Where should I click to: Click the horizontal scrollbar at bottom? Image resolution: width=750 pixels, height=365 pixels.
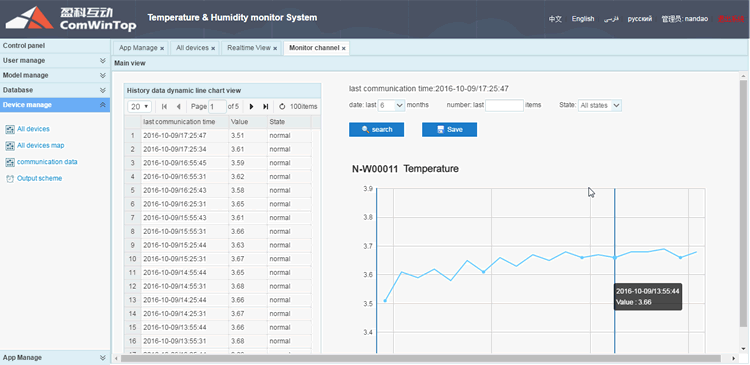click(421, 358)
